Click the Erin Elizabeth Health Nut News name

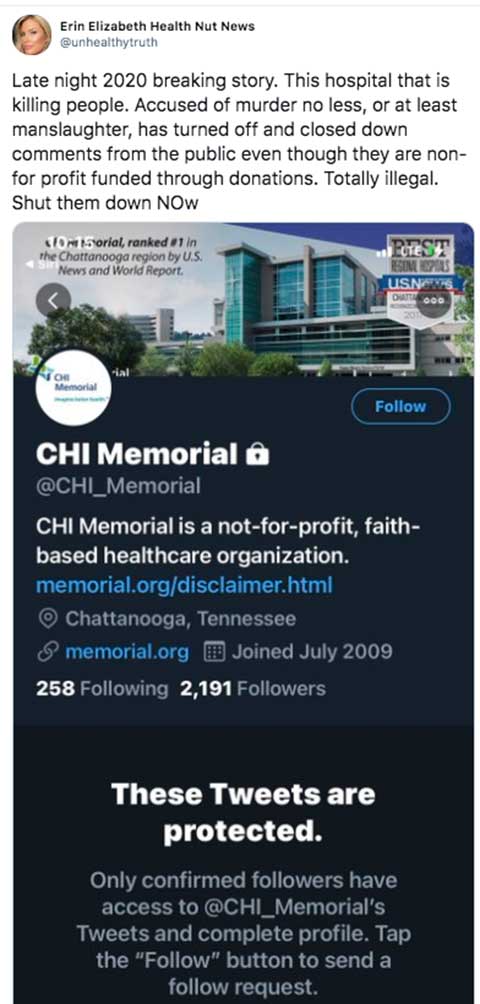pos(157,26)
